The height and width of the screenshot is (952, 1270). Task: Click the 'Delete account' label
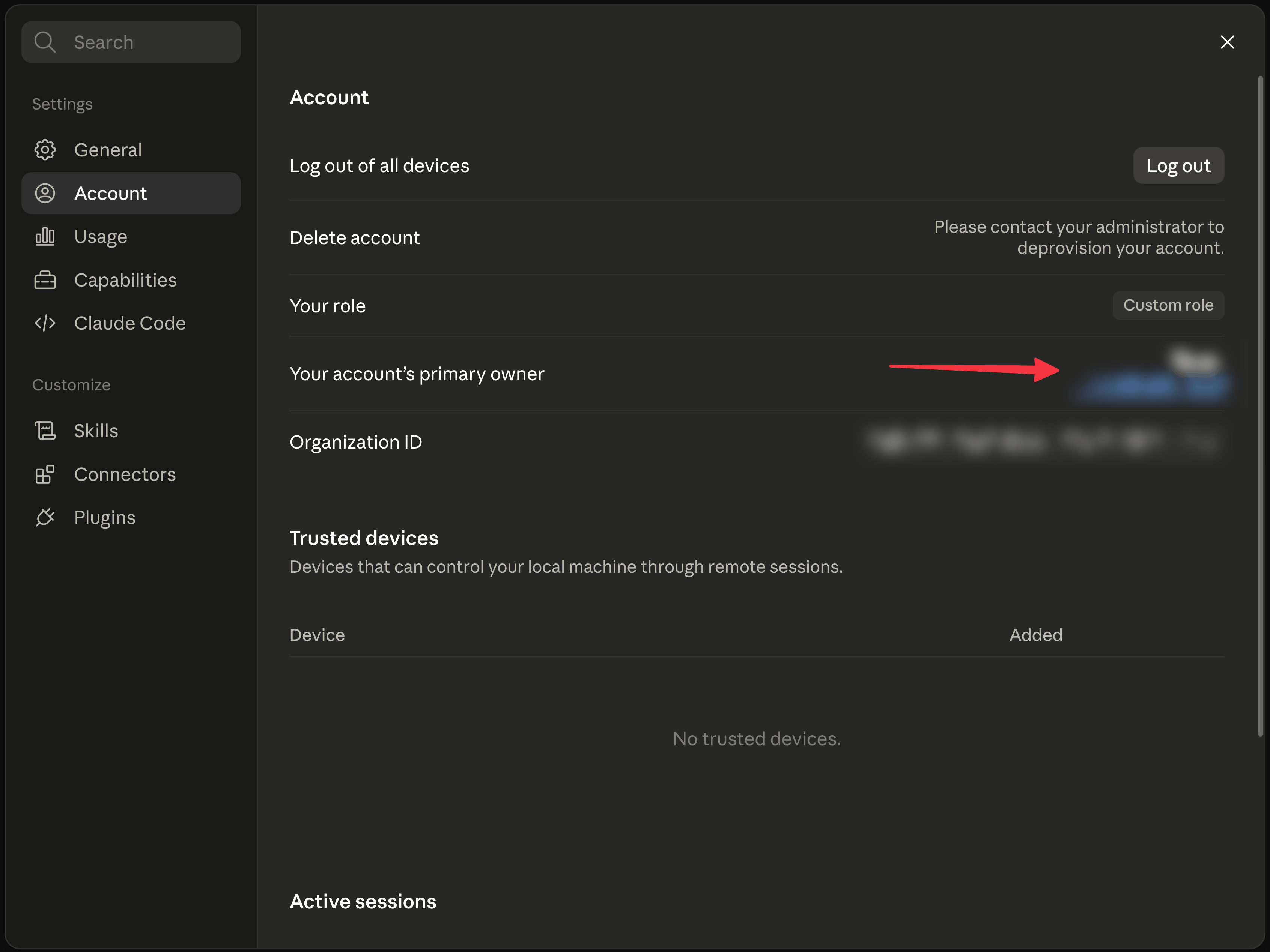[355, 237]
